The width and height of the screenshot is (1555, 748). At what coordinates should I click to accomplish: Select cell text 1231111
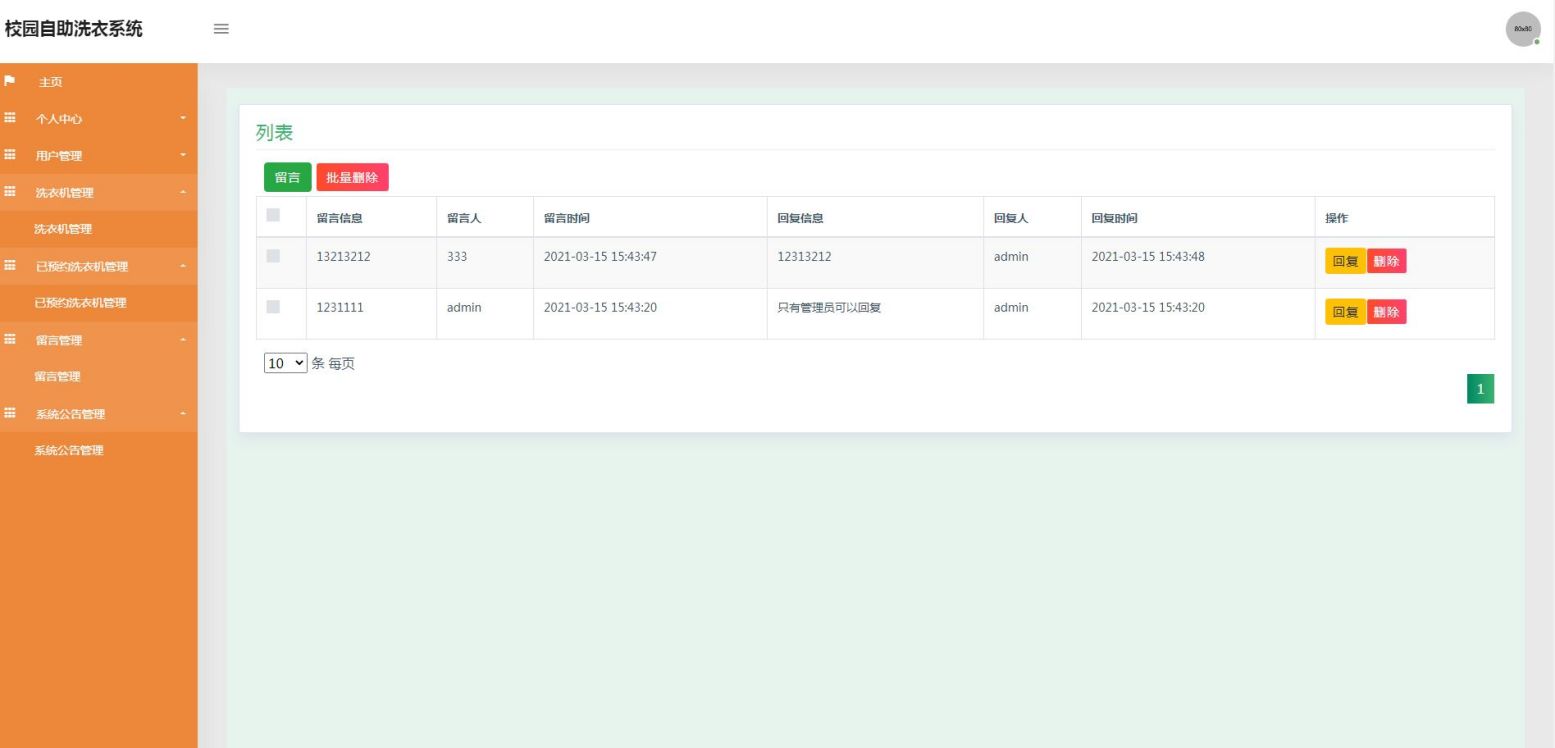(x=340, y=307)
